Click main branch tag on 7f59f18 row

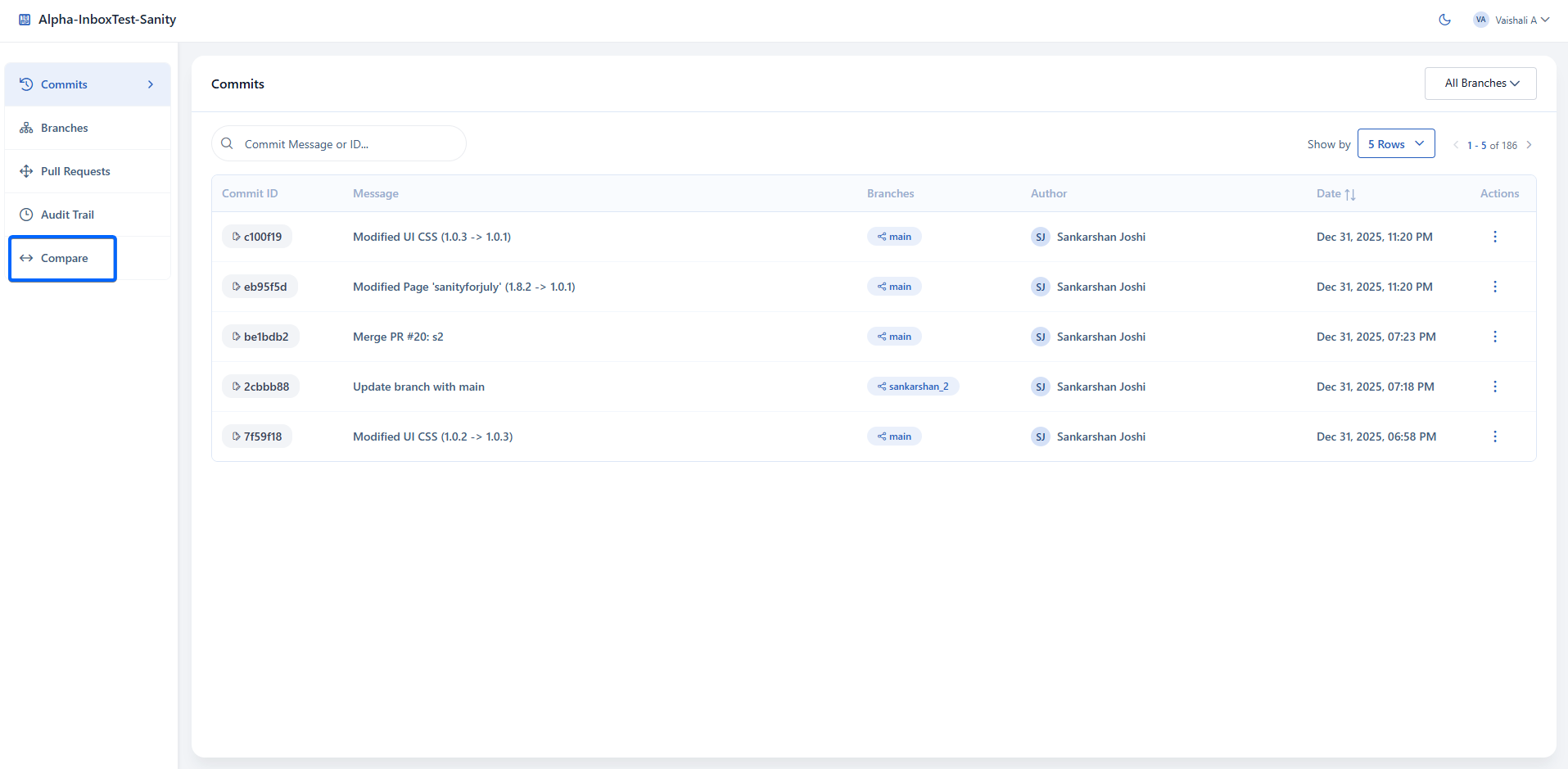coord(894,437)
